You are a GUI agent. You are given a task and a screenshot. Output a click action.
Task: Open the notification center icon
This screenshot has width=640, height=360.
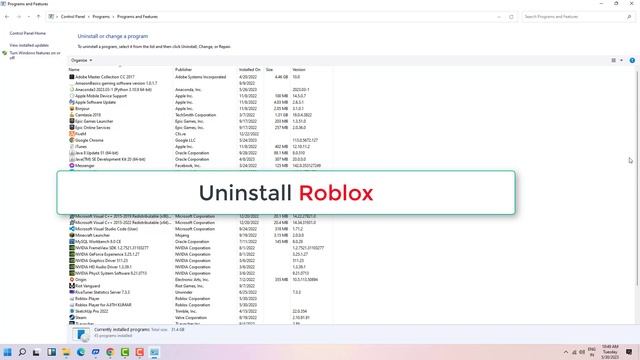tap(629, 352)
